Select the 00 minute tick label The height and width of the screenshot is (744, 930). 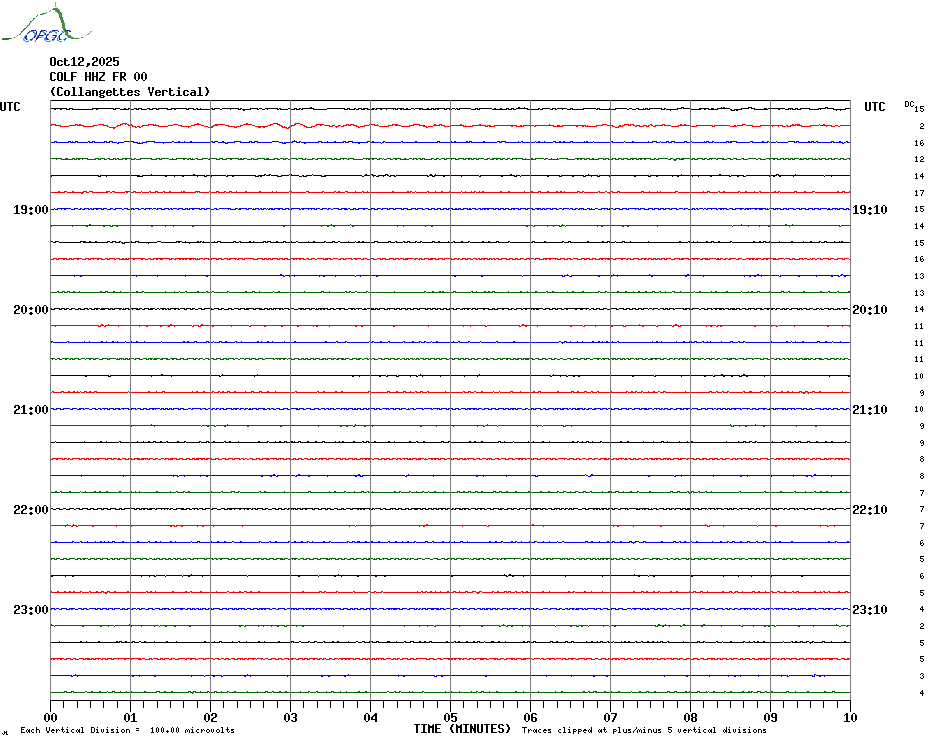coord(51,717)
